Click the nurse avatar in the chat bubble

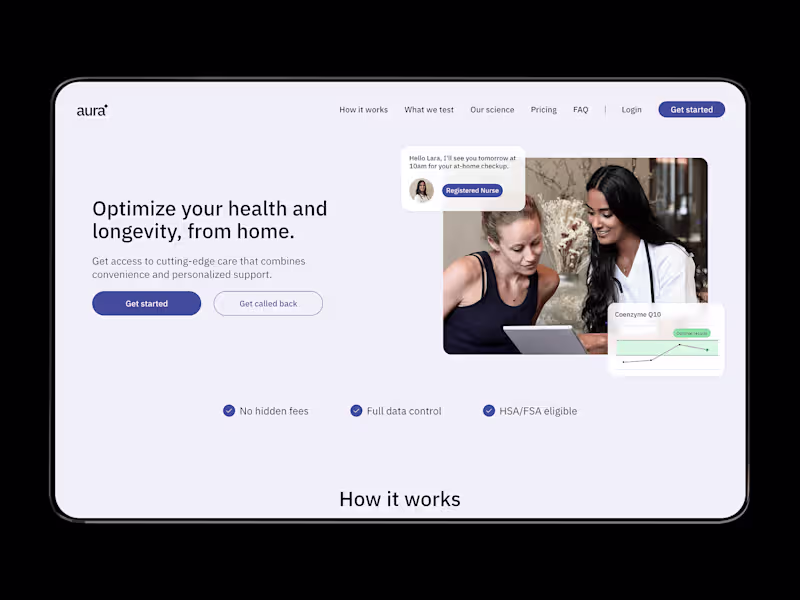pos(421,190)
